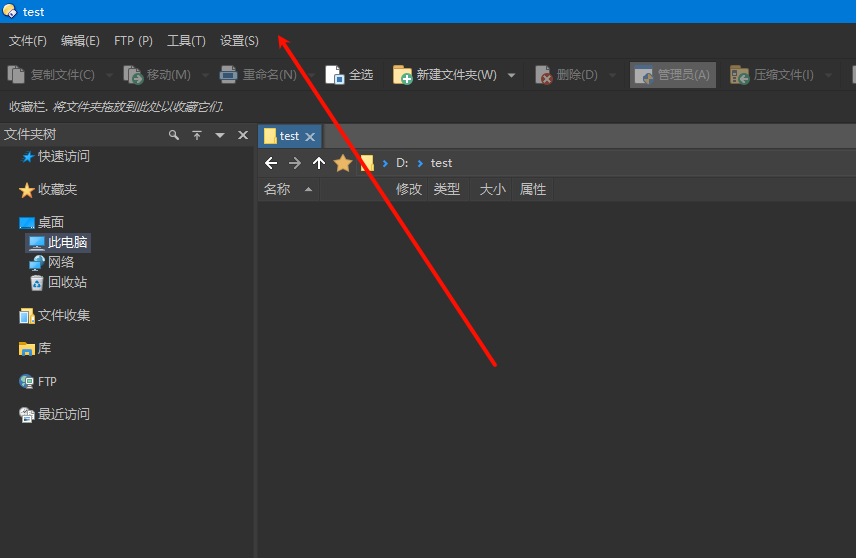Sort by the 类型 column header

447,189
